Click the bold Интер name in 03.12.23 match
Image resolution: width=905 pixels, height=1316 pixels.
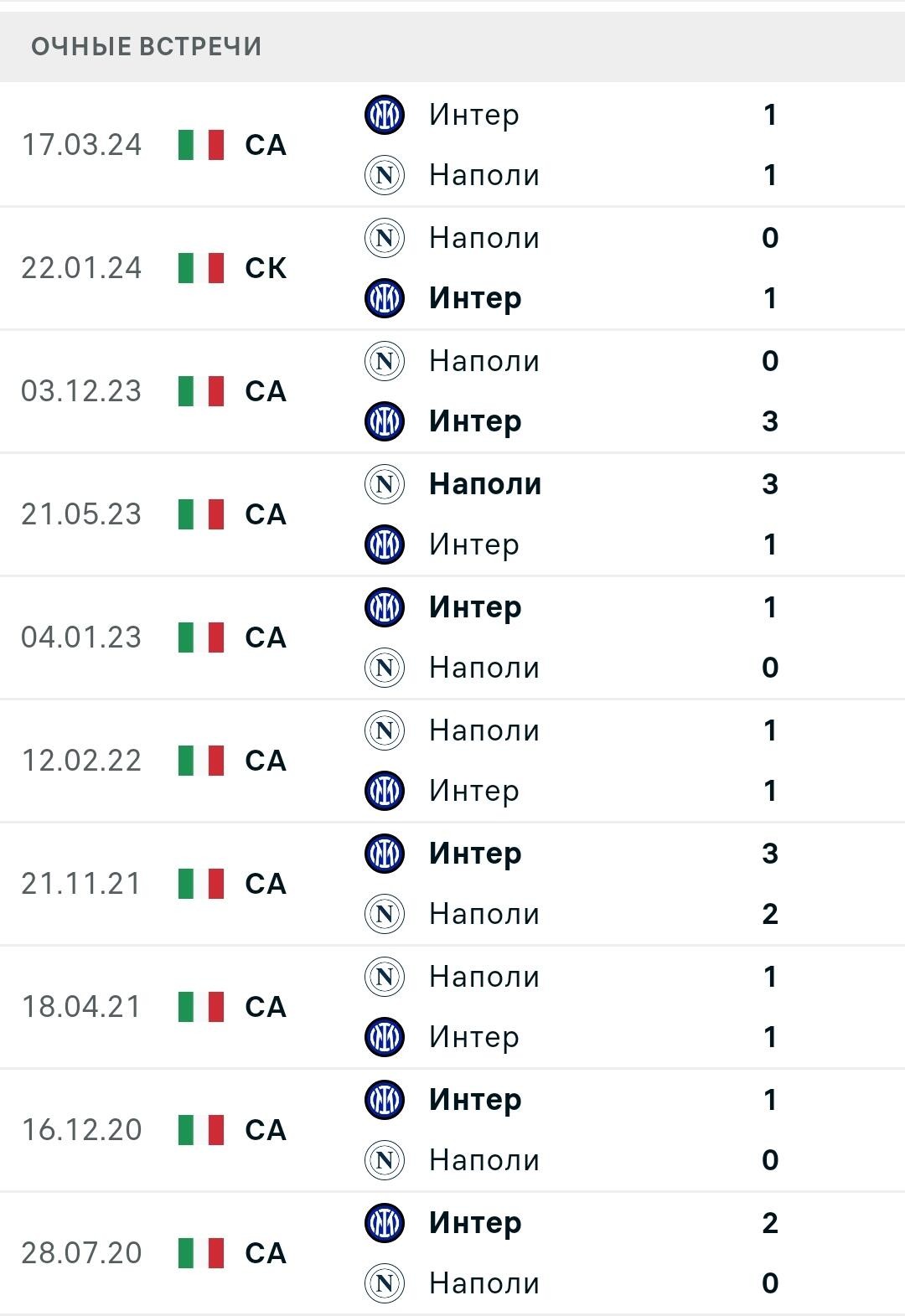coord(475,421)
